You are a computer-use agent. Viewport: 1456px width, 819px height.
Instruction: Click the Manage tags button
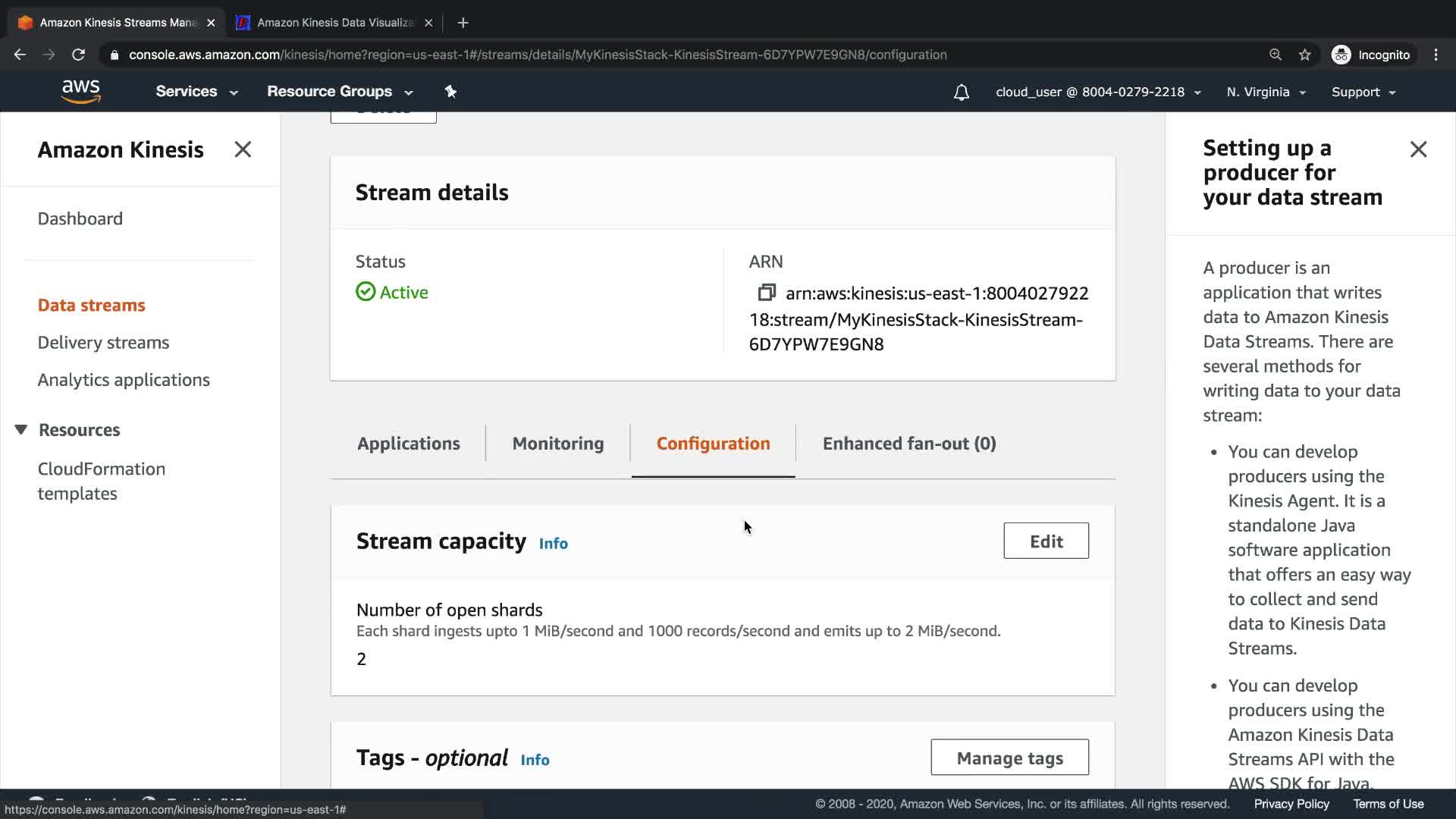point(1009,758)
